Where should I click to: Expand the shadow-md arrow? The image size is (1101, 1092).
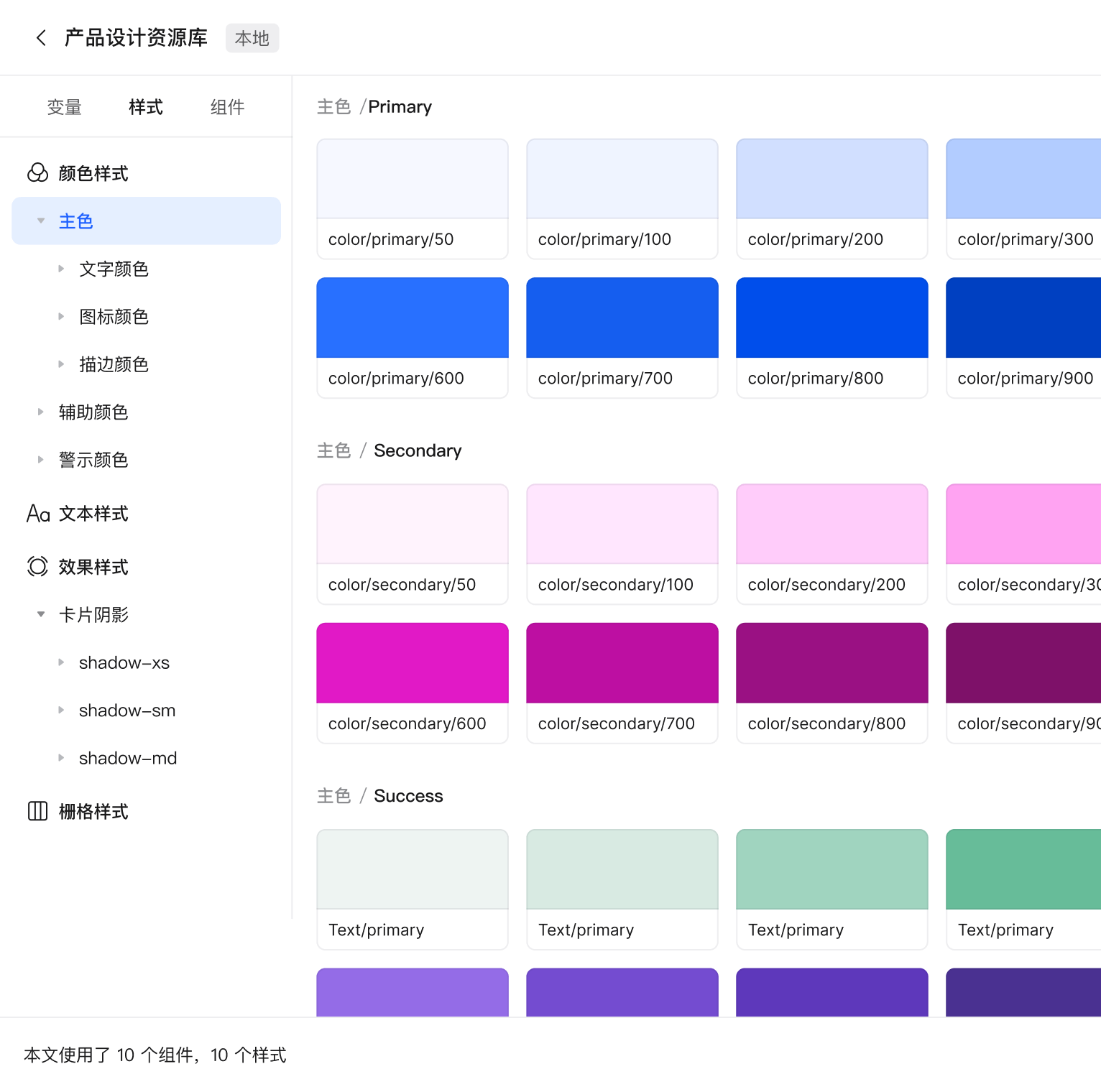(61, 758)
